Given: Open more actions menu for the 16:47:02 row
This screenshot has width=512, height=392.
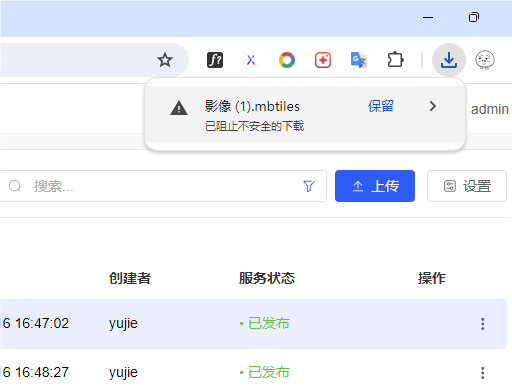Looking at the screenshot, I should (x=482, y=324).
